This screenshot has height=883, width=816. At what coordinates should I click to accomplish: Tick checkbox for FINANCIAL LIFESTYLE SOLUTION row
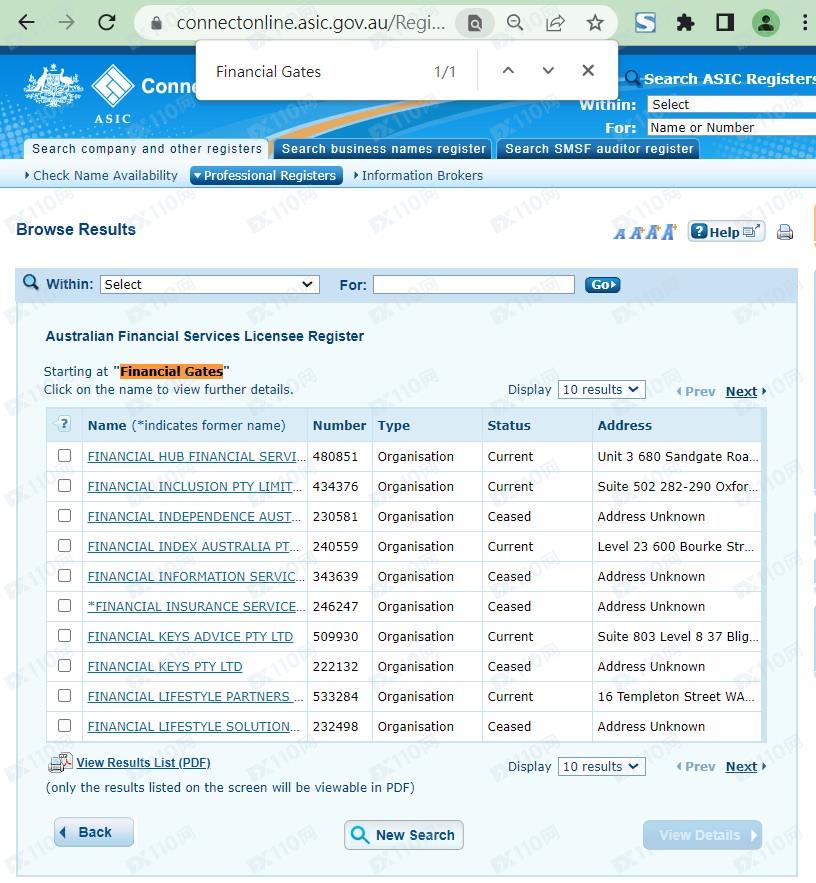point(65,725)
